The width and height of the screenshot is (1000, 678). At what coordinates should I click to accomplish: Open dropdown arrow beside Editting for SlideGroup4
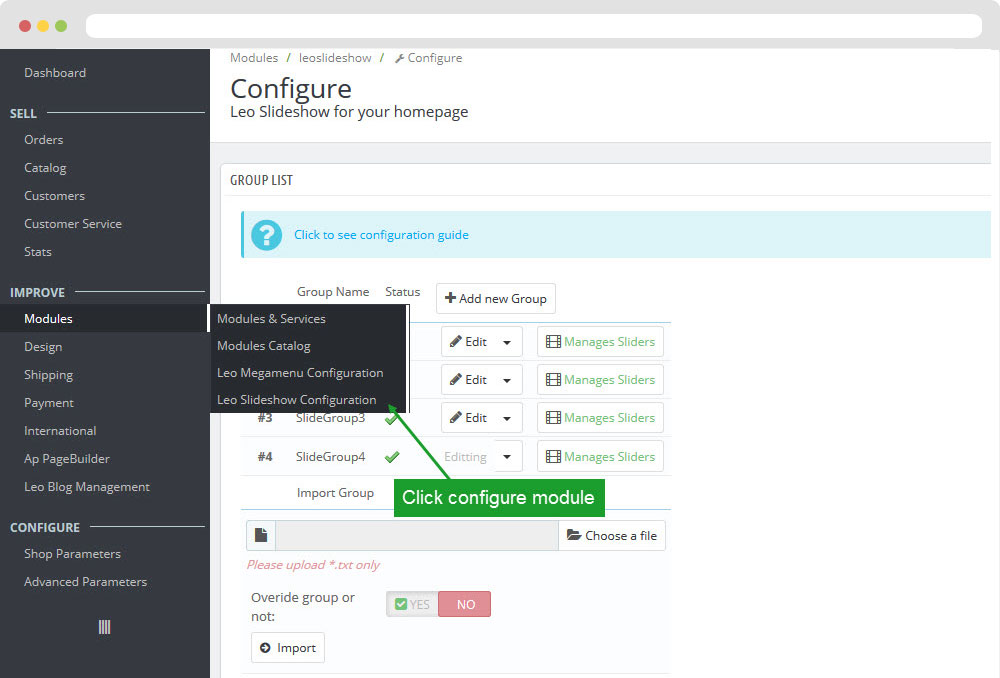pos(508,457)
